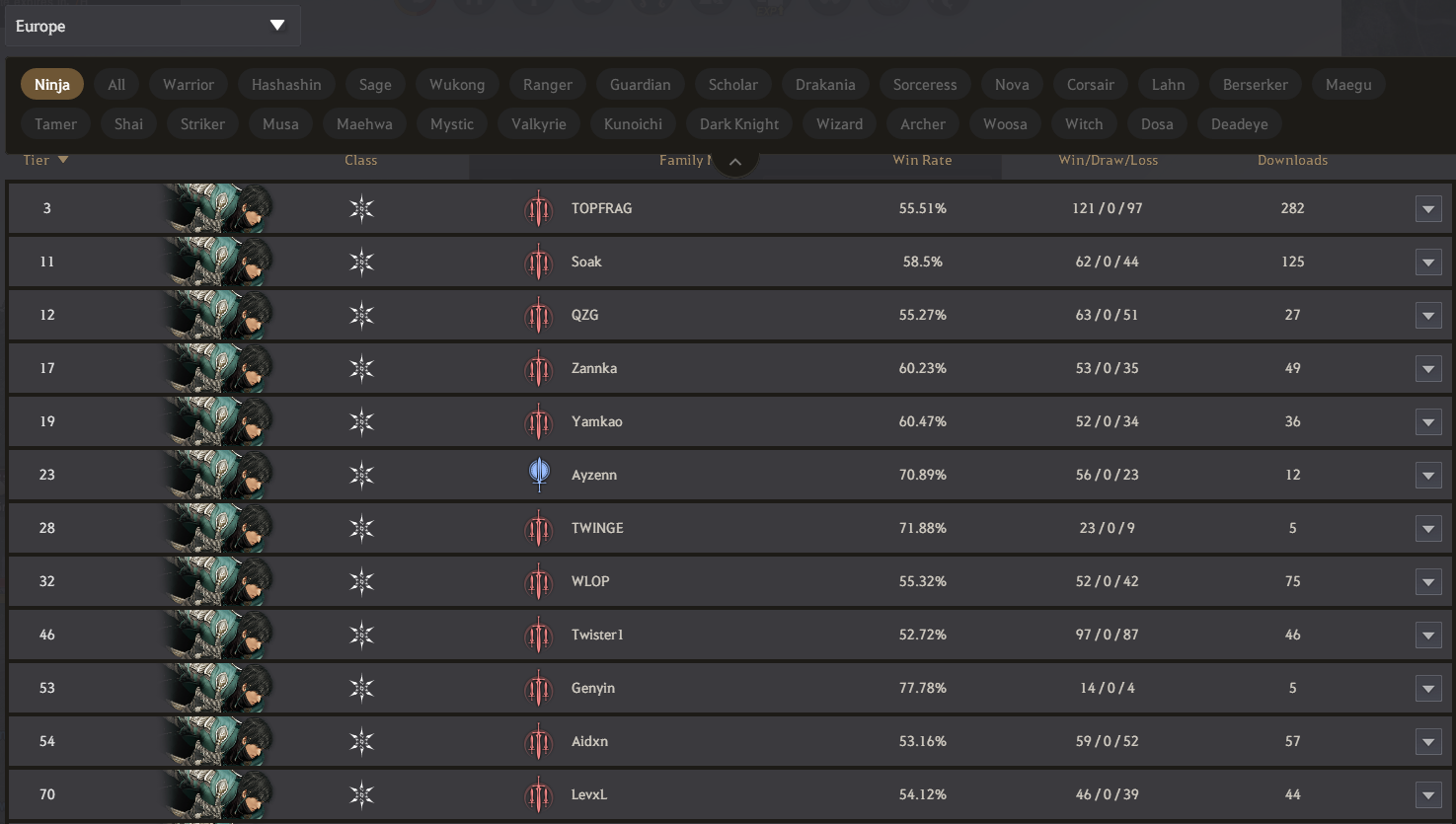
Task: Select the Dark Knight class filter
Action: pos(739,124)
